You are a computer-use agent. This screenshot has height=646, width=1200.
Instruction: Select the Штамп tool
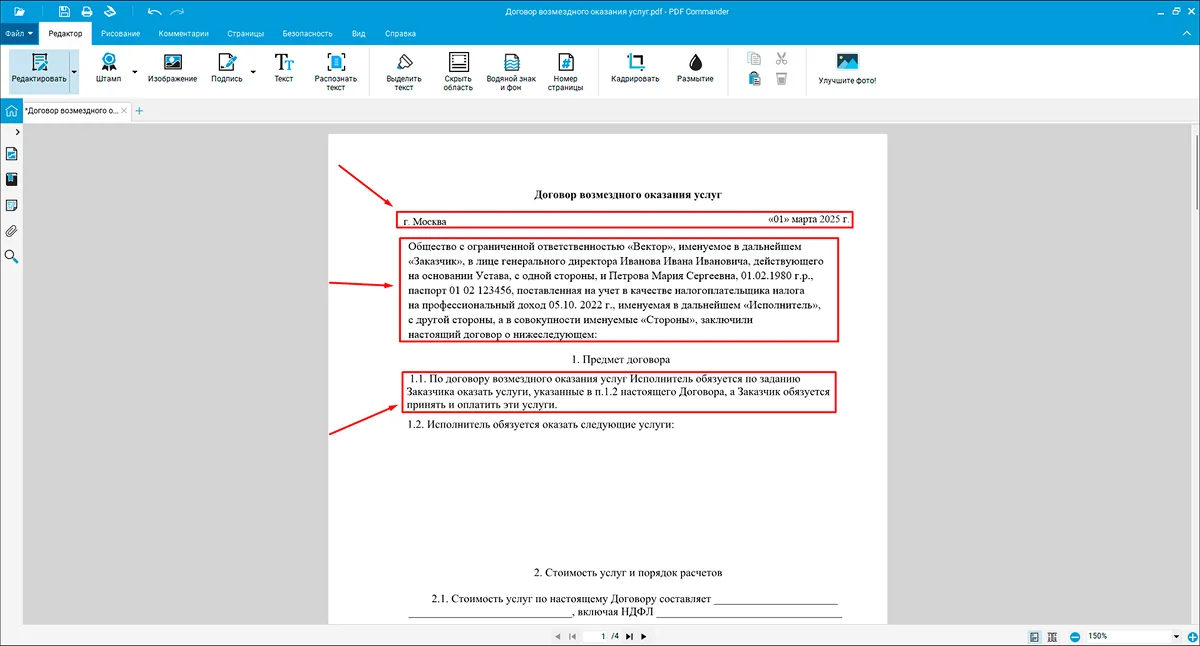(108, 70)
